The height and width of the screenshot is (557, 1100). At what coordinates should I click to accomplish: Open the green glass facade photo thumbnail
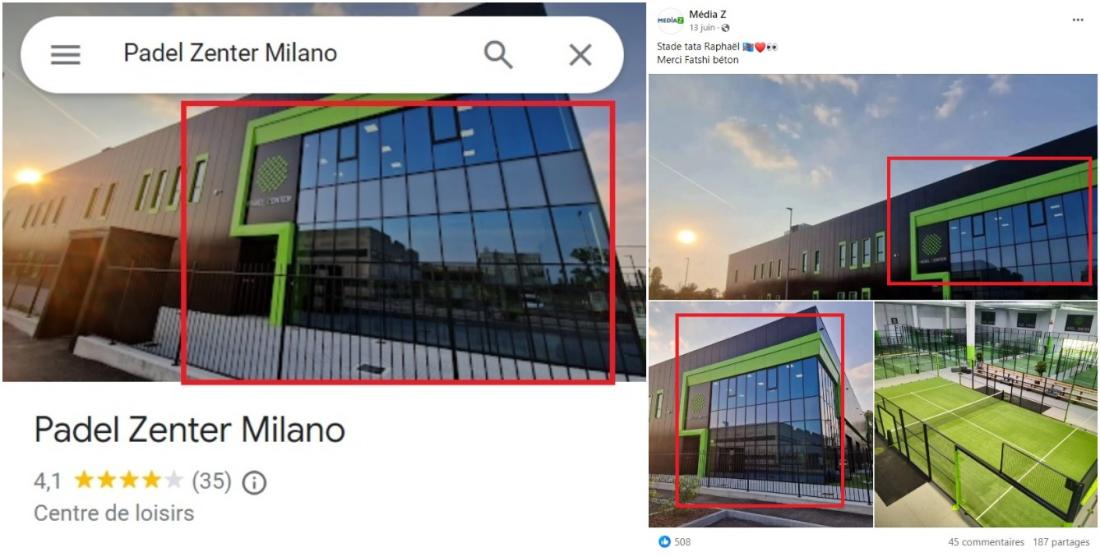point(760,415)
